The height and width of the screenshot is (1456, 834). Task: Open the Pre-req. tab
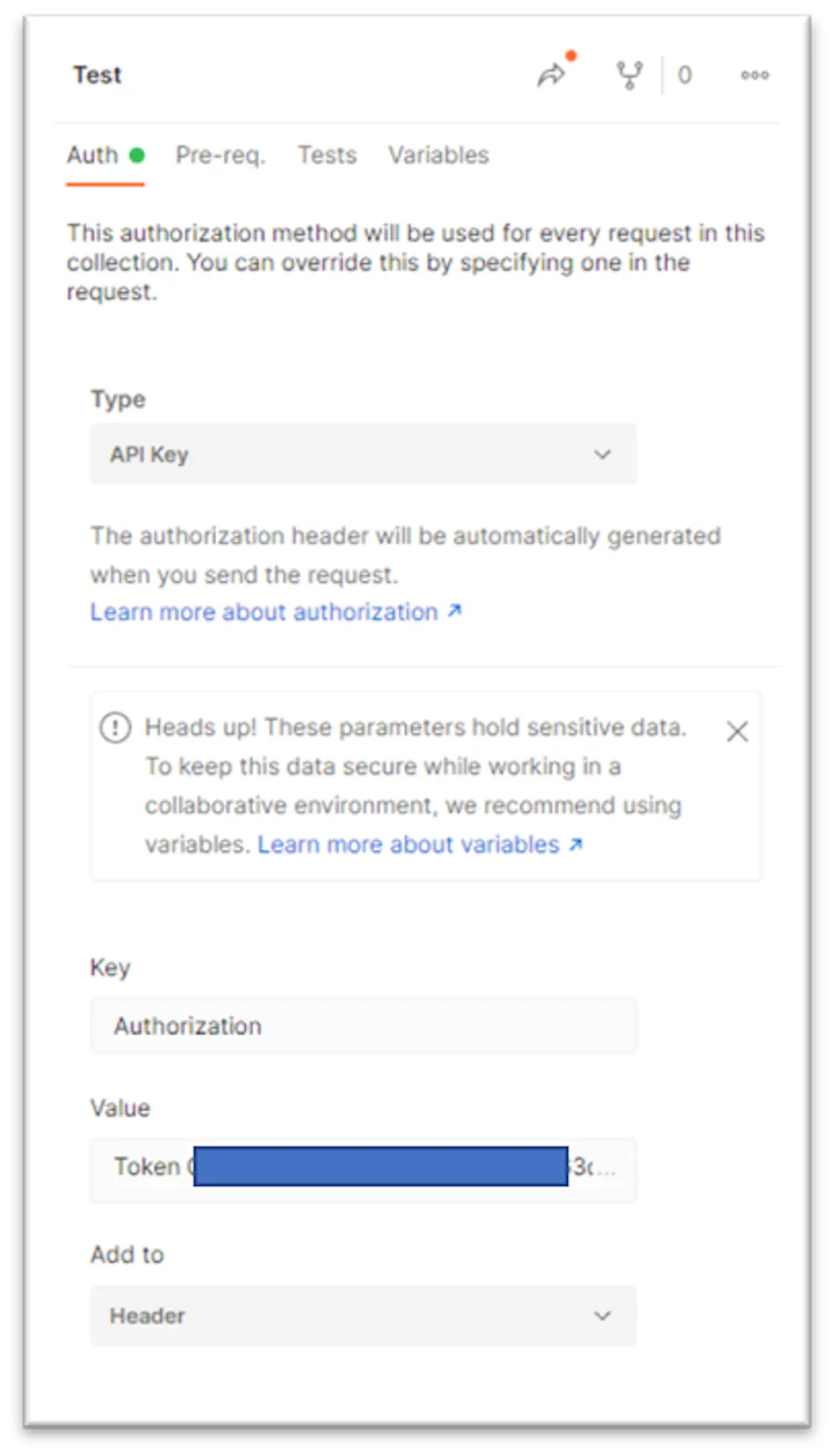(x=220, y=155)
